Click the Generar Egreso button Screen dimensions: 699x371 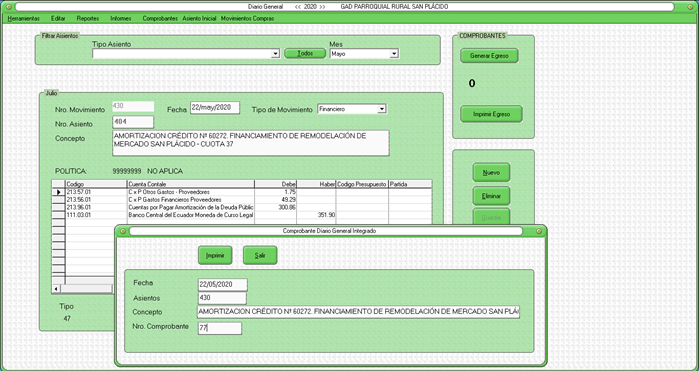tap(489, 56)
